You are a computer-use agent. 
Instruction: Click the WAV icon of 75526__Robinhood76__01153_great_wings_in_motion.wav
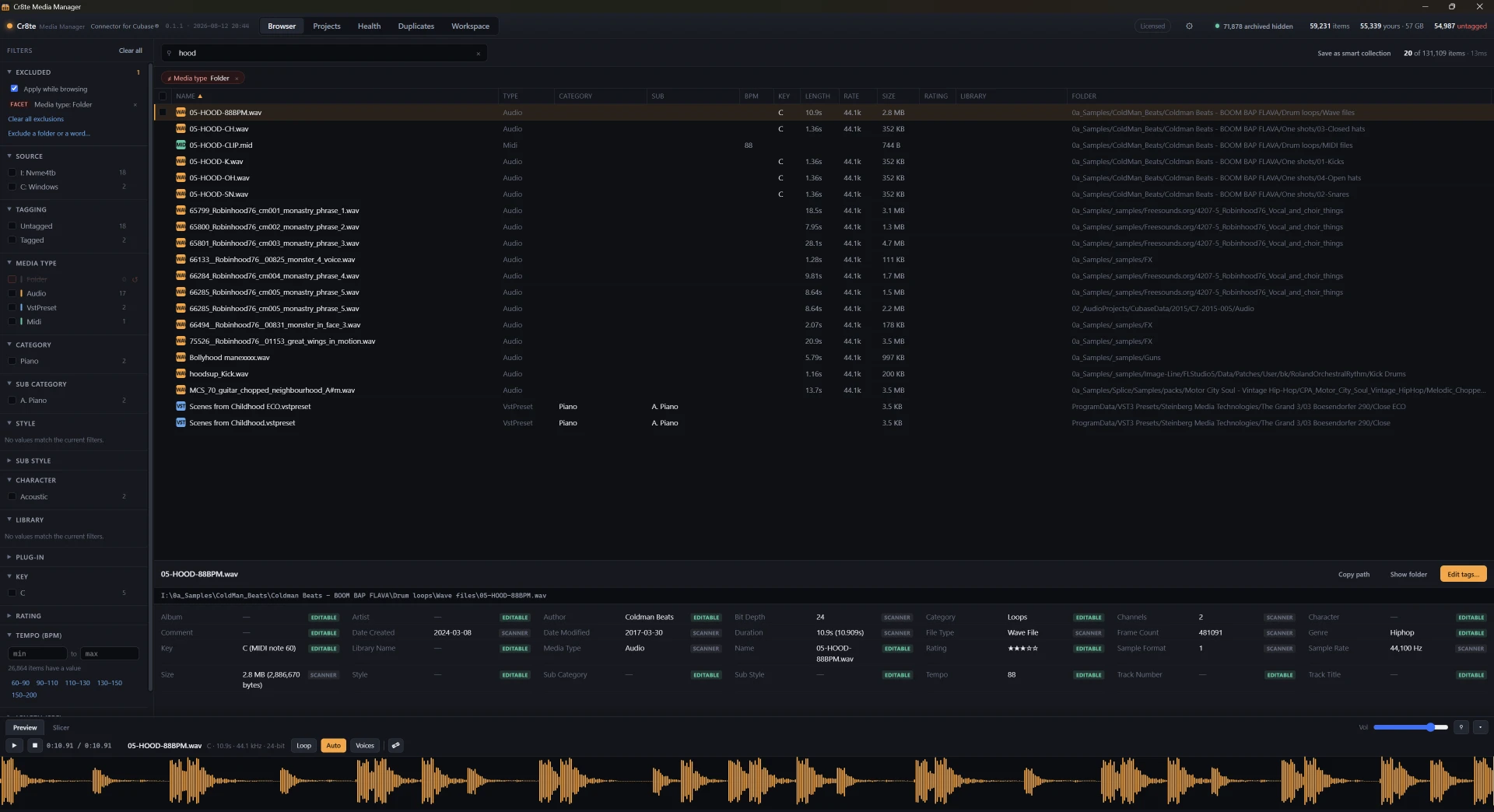tap(181, 341)
